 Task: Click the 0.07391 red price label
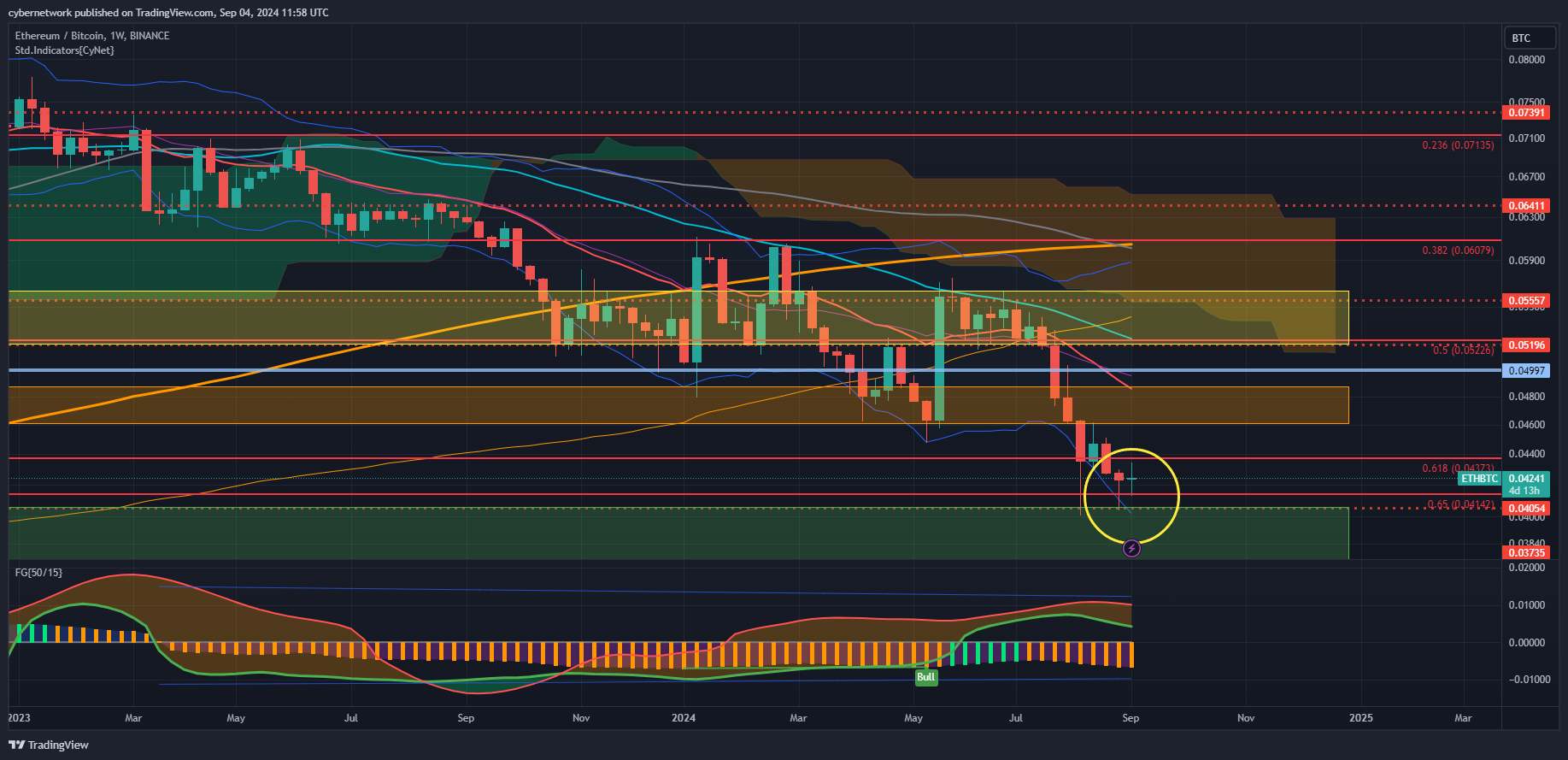click(1526, 113)
